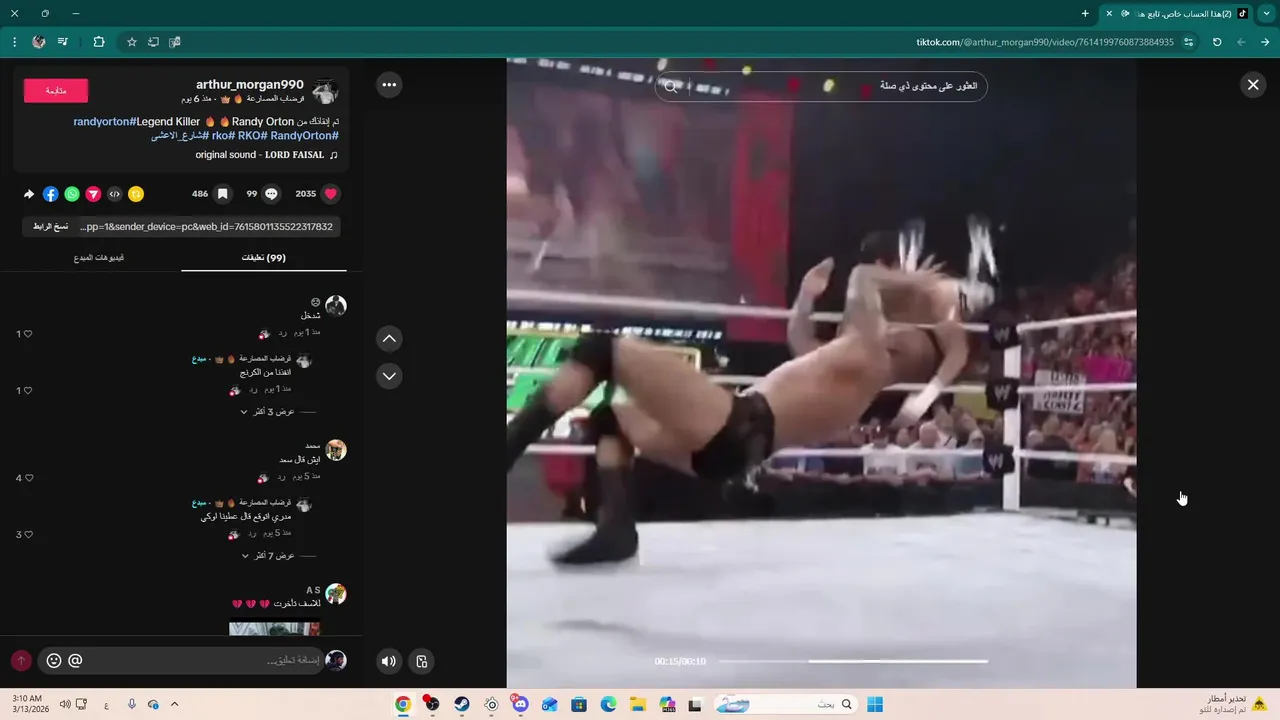Bookmark this page with the star

tap(131, 42)
